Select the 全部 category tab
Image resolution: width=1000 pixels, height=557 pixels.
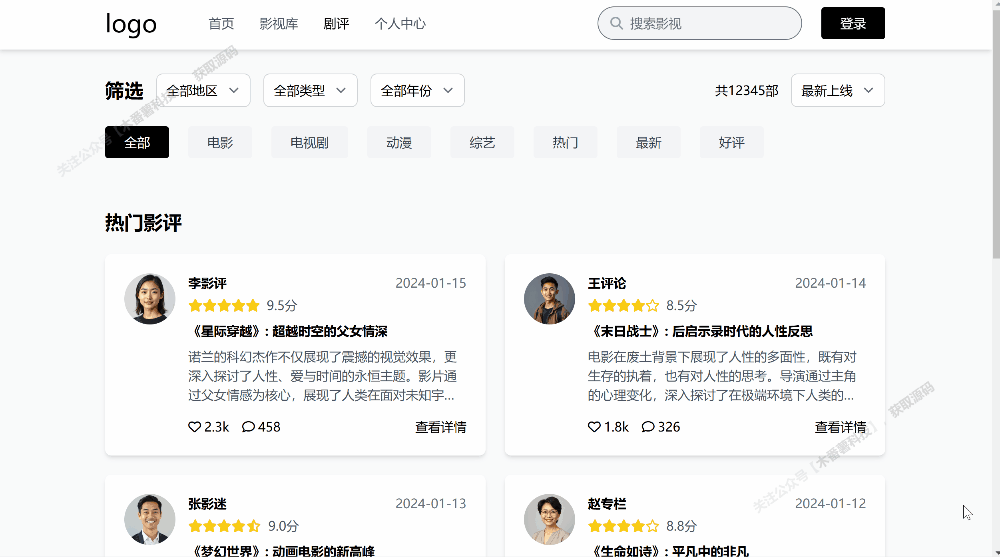point(137,142)
